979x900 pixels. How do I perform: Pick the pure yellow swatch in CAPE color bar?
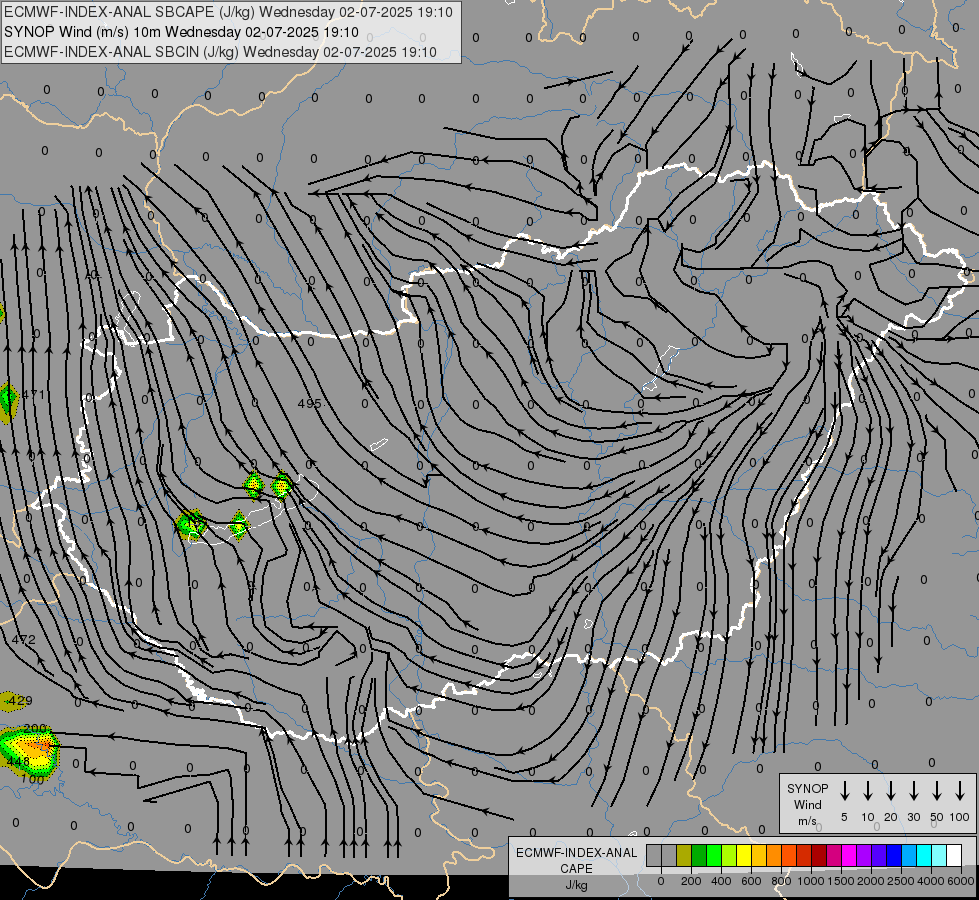pos(744,855)
